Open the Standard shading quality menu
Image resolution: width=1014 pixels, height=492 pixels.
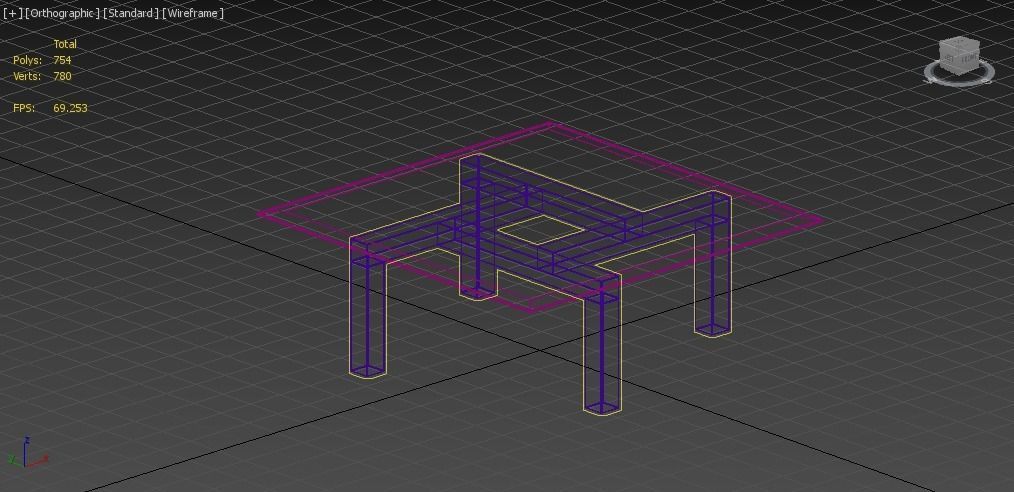coord(131,13)
